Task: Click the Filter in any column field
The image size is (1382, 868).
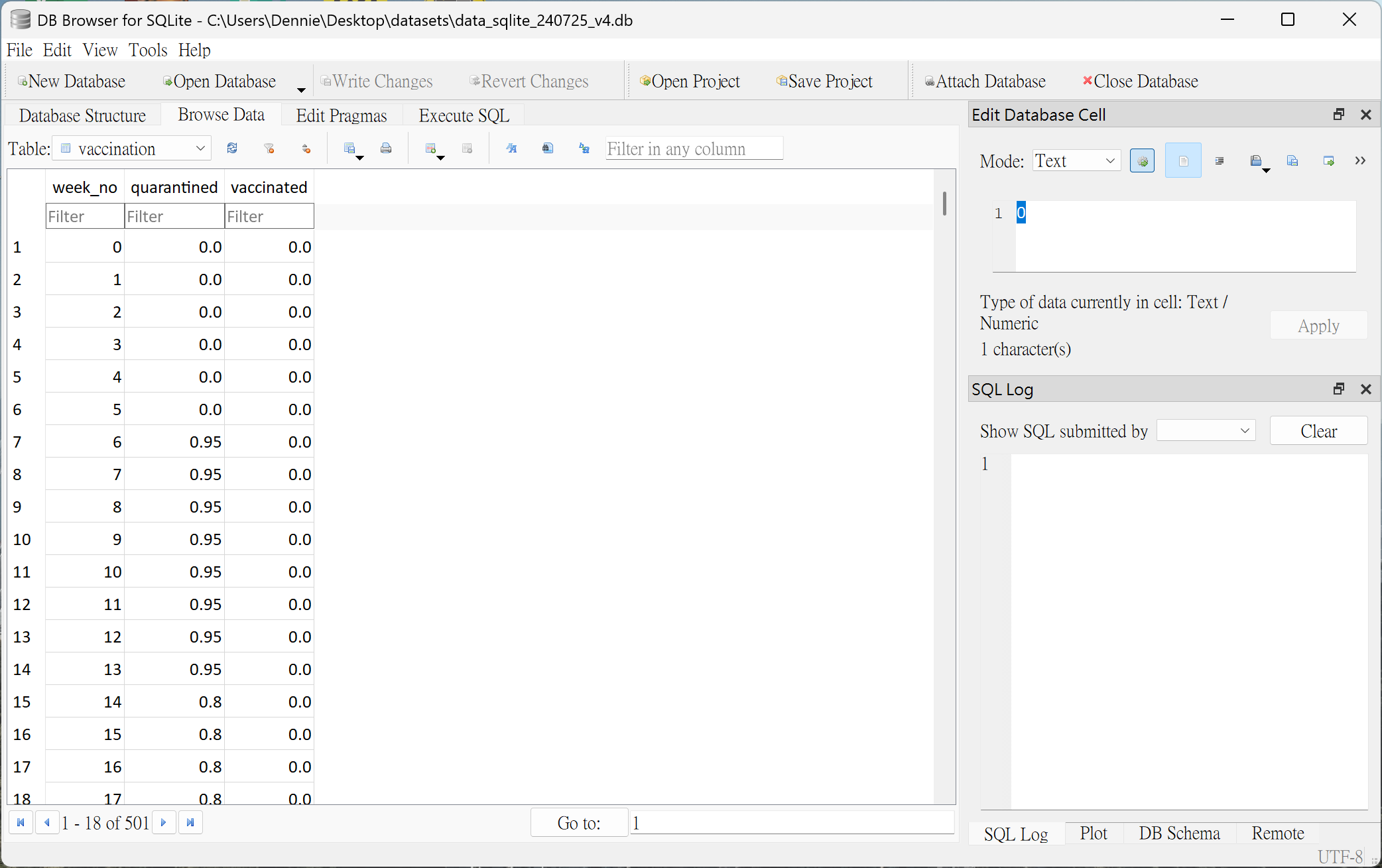Action: pos(694,149)
